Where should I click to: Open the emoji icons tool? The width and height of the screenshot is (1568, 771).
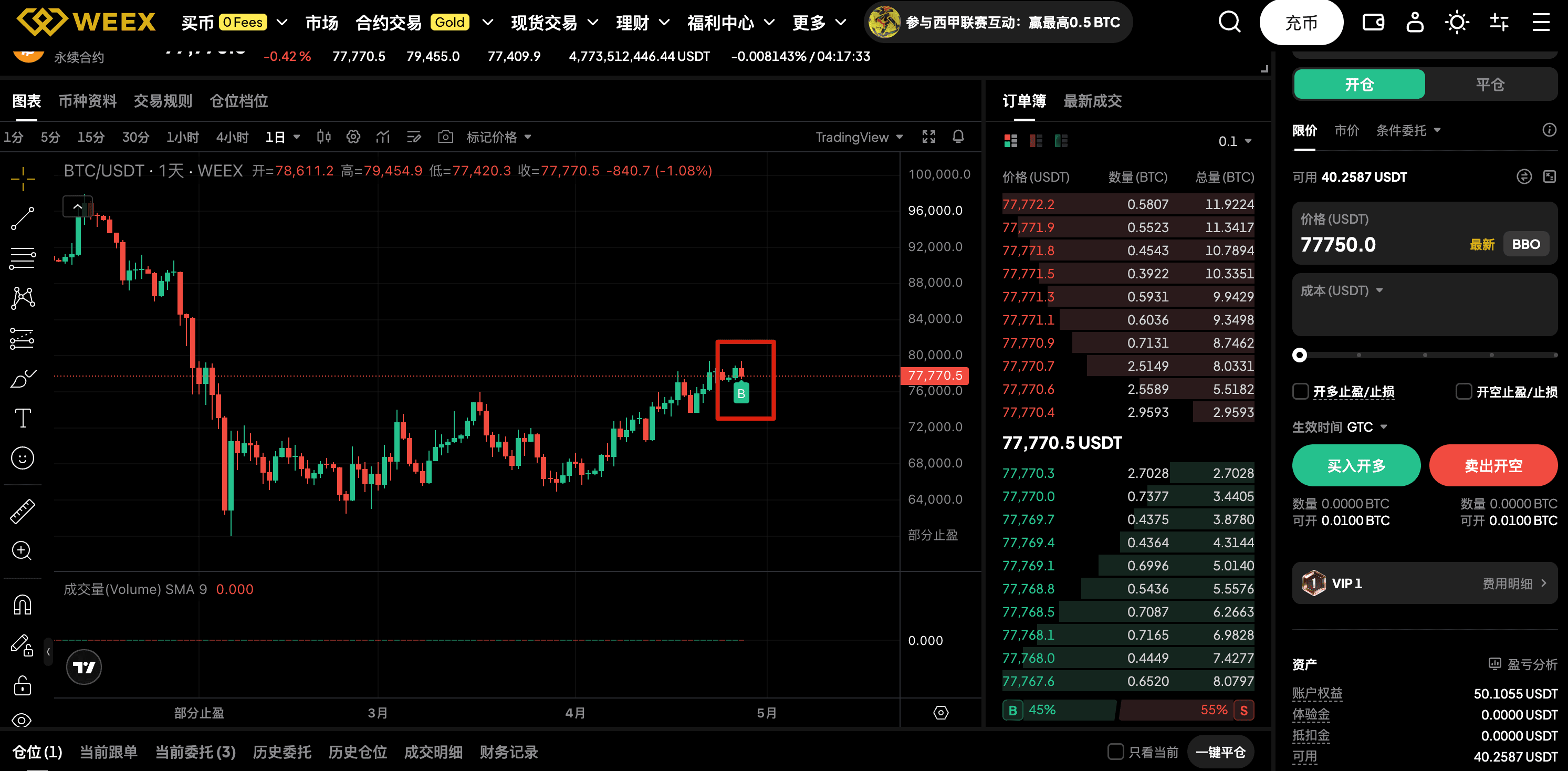click(23, 458)
